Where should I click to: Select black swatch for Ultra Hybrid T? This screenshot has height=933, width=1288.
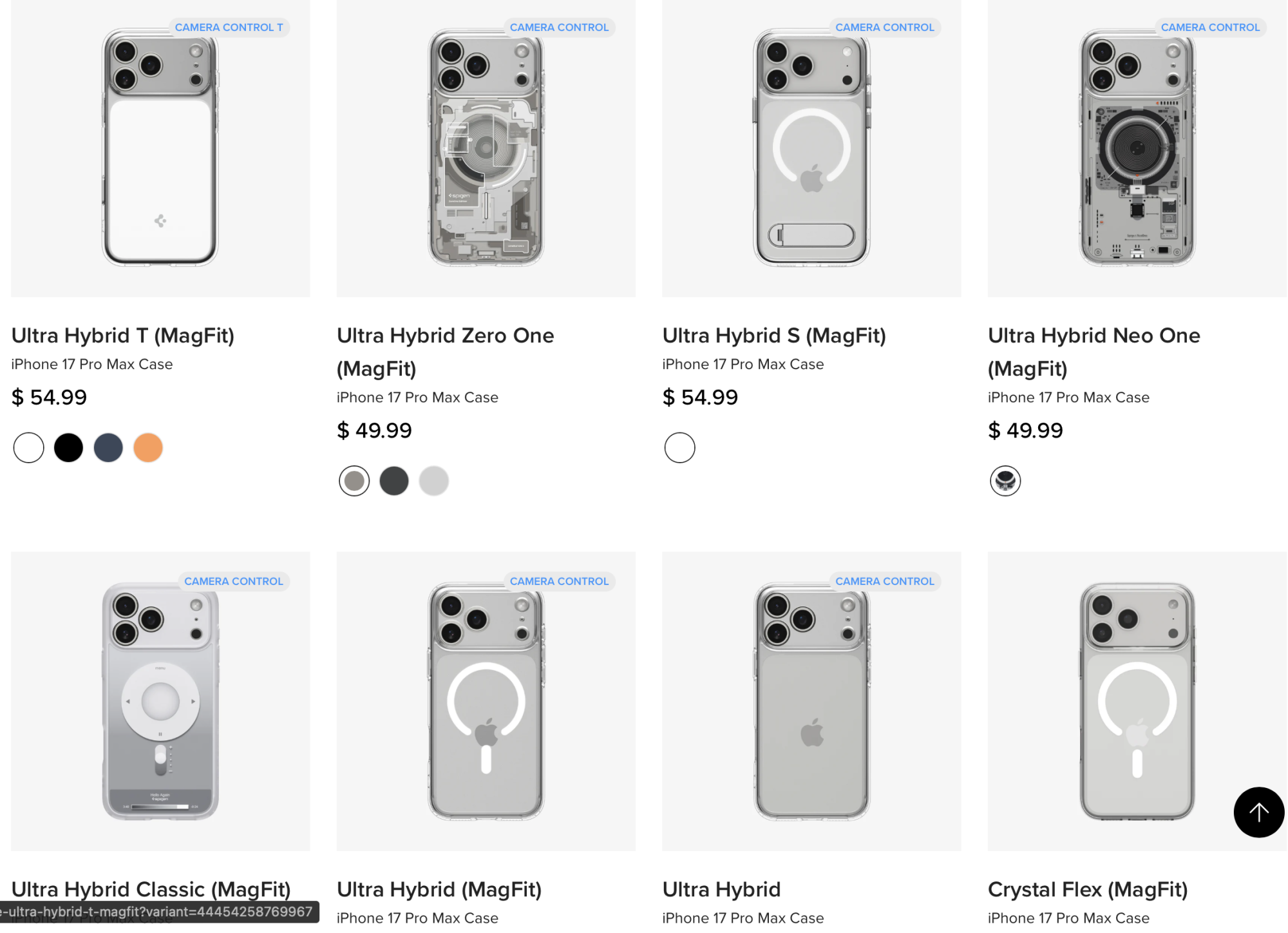click(x=68, y=448)
